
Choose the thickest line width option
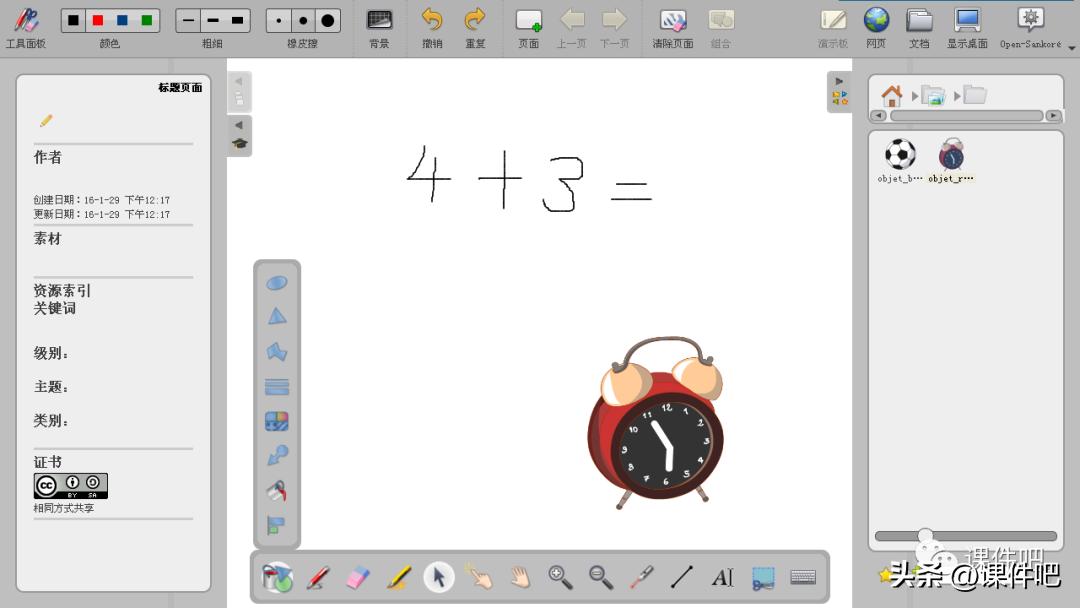[238, 21]
